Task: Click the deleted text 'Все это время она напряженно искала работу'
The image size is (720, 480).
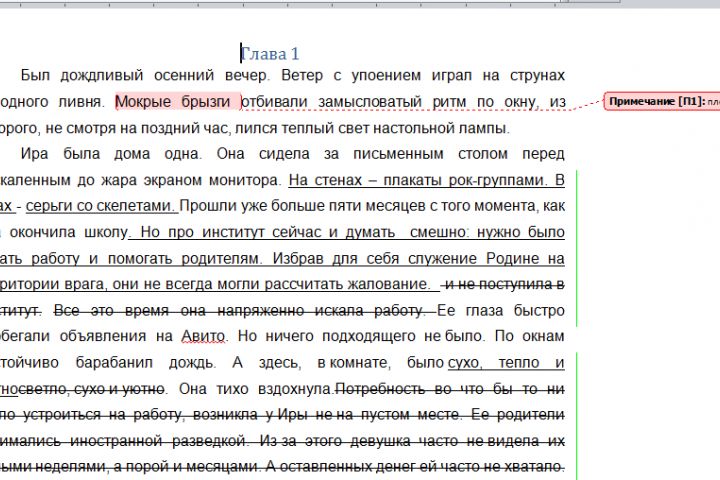Action: pyautogui.click(x=238, y=311)
